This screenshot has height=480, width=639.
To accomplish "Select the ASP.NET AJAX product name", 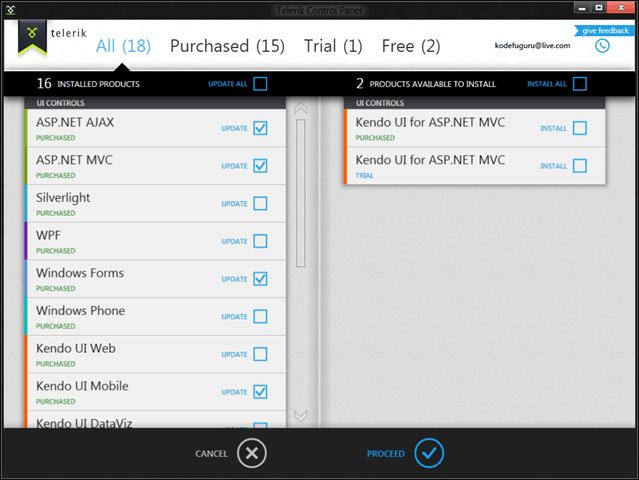I will coord(75,122).
